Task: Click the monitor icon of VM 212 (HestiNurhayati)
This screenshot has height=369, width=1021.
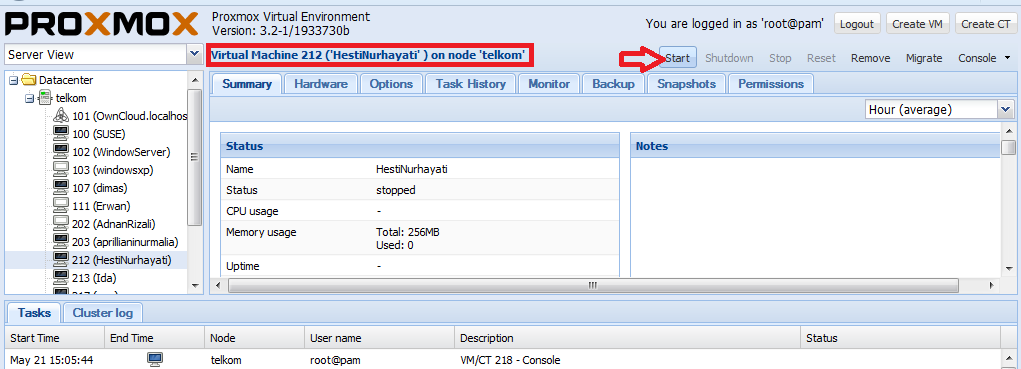Action: pyautogui.click(x=61, y=260)
